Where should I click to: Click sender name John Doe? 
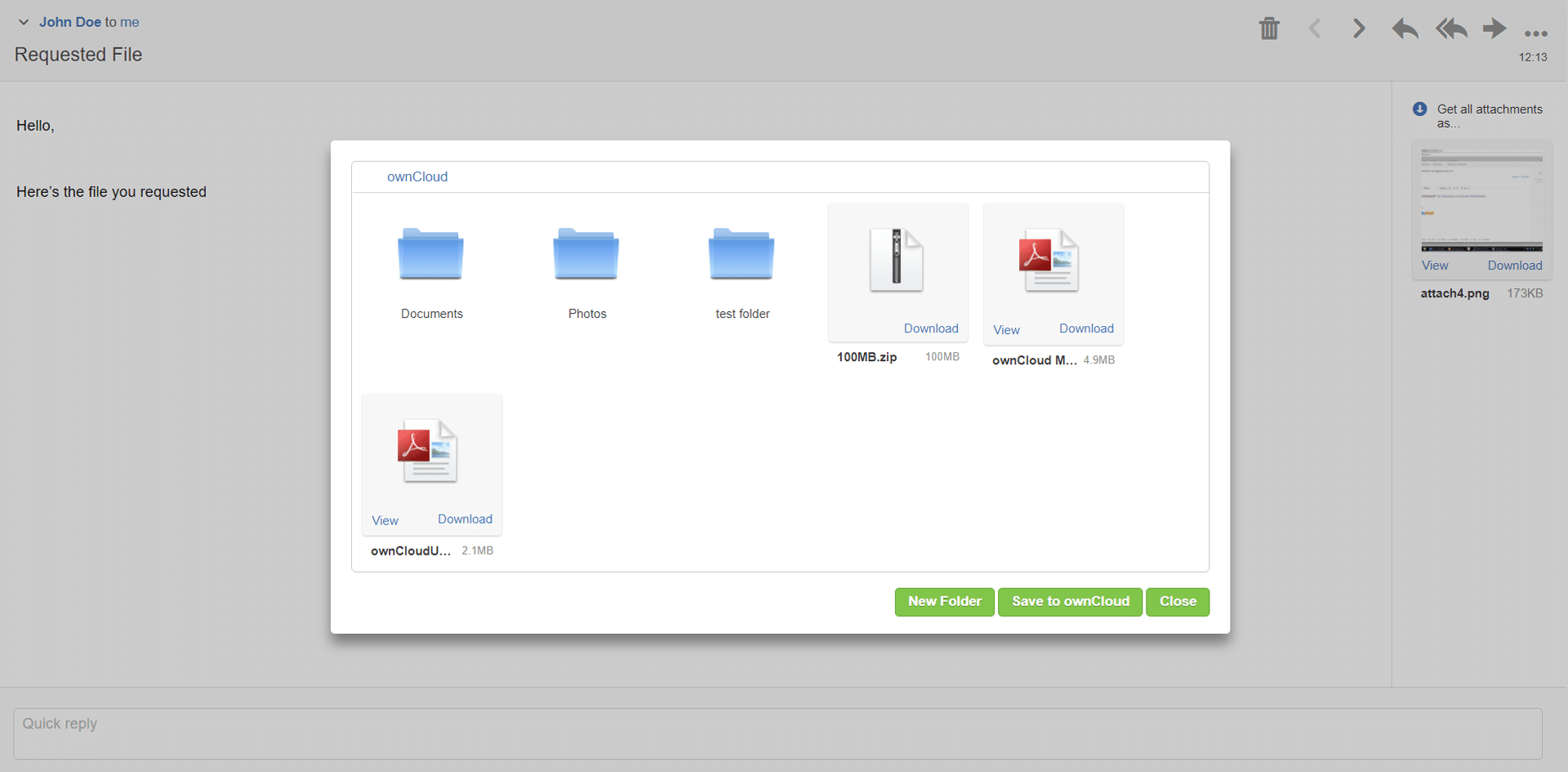point(70,22)
